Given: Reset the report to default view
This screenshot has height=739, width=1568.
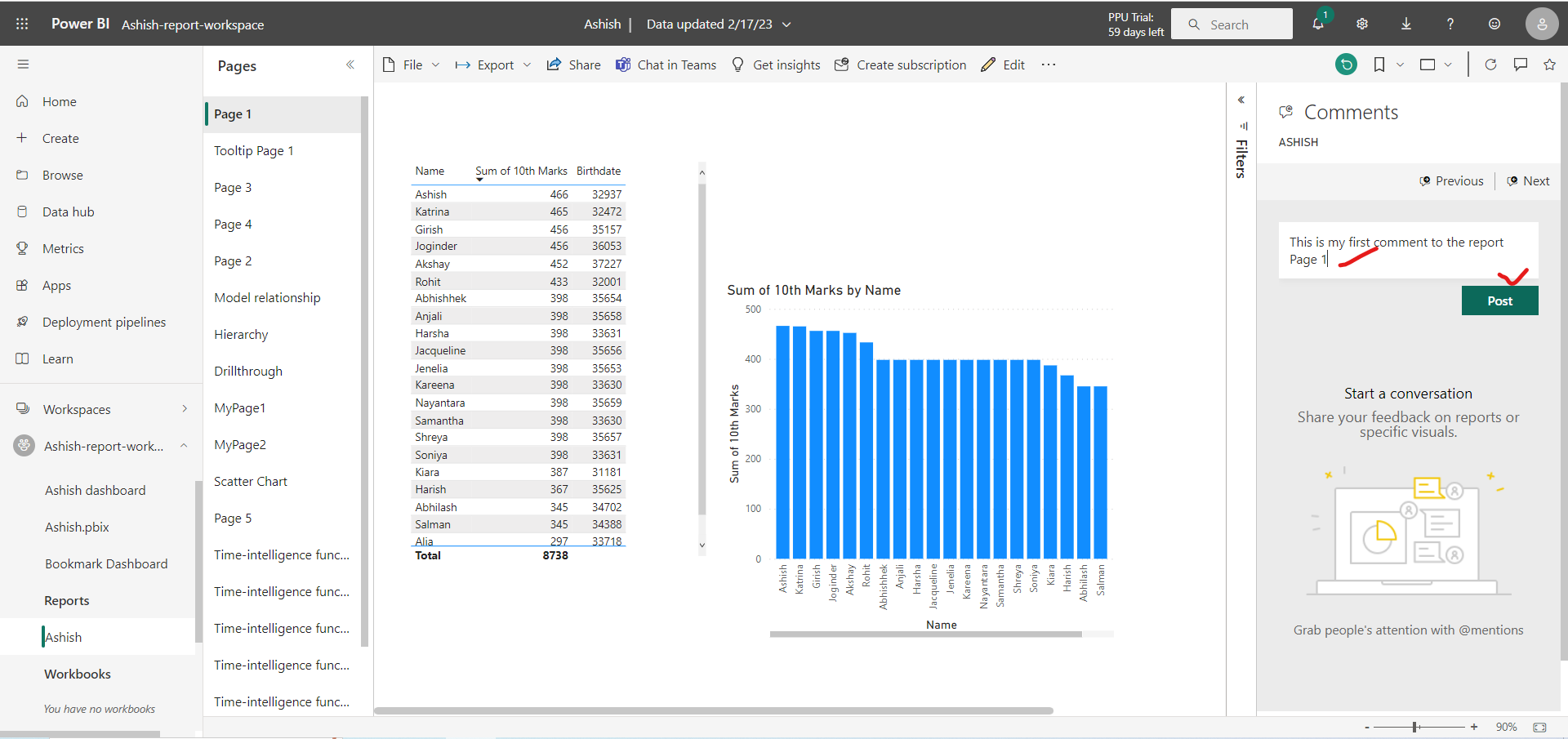Looking at the screenshot, I should pyautogui.click(x=1347, y=64).
